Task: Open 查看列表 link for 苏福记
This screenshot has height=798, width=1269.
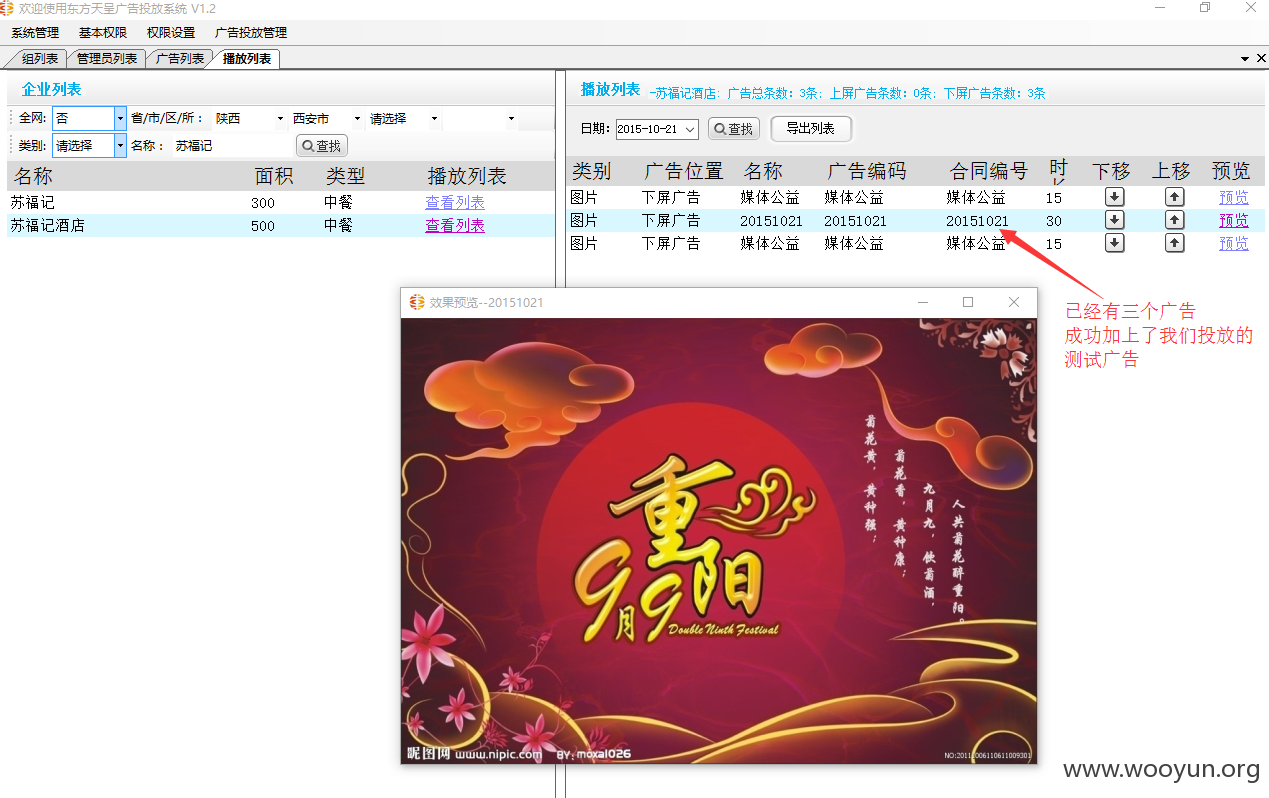Action: pos(455,203)
